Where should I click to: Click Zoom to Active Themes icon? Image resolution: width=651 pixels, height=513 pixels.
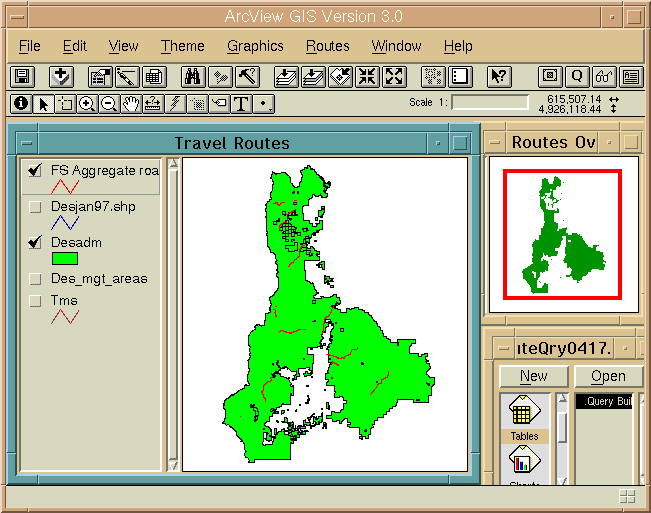pyautogui.click(x=313, y=77)
